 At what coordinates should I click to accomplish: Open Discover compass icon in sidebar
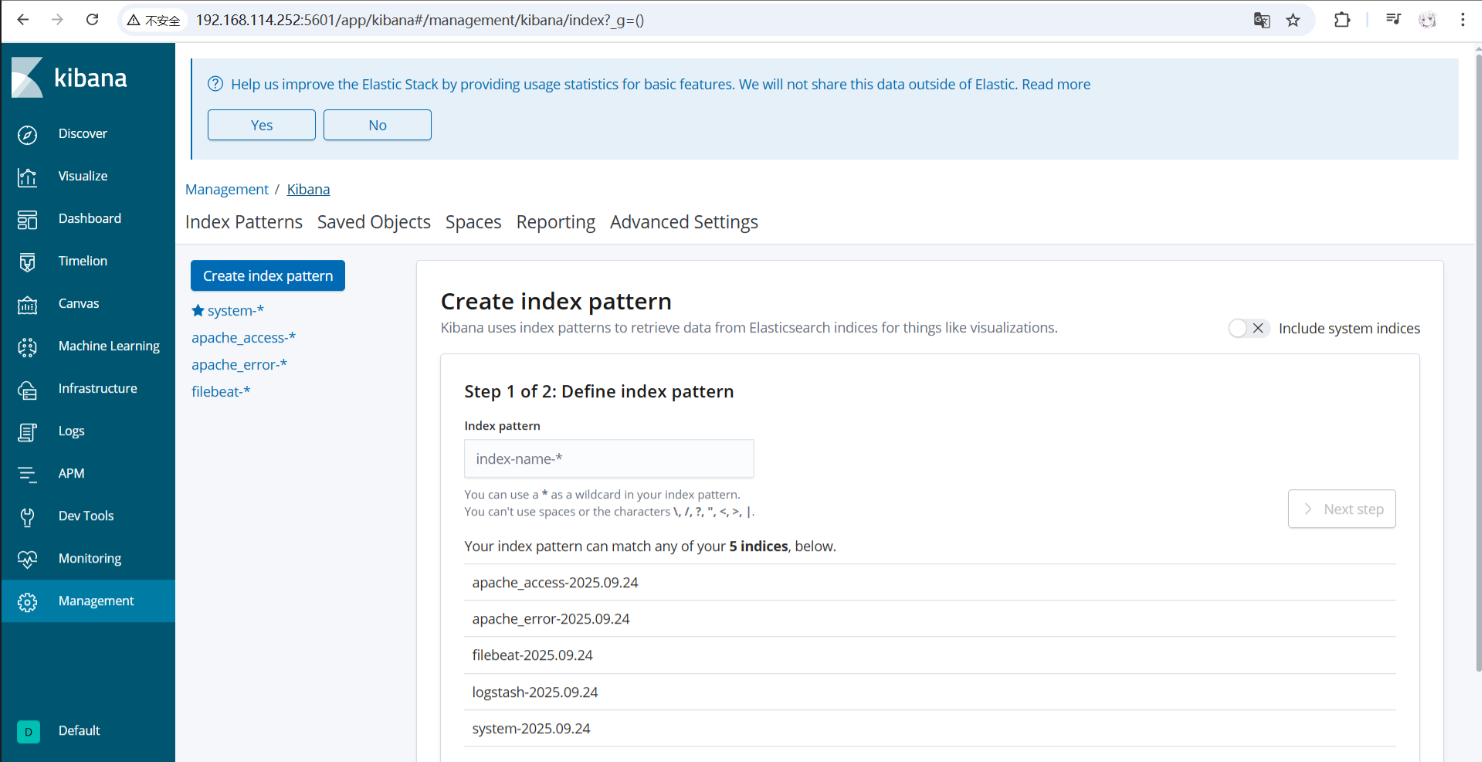tap(27, 134)
